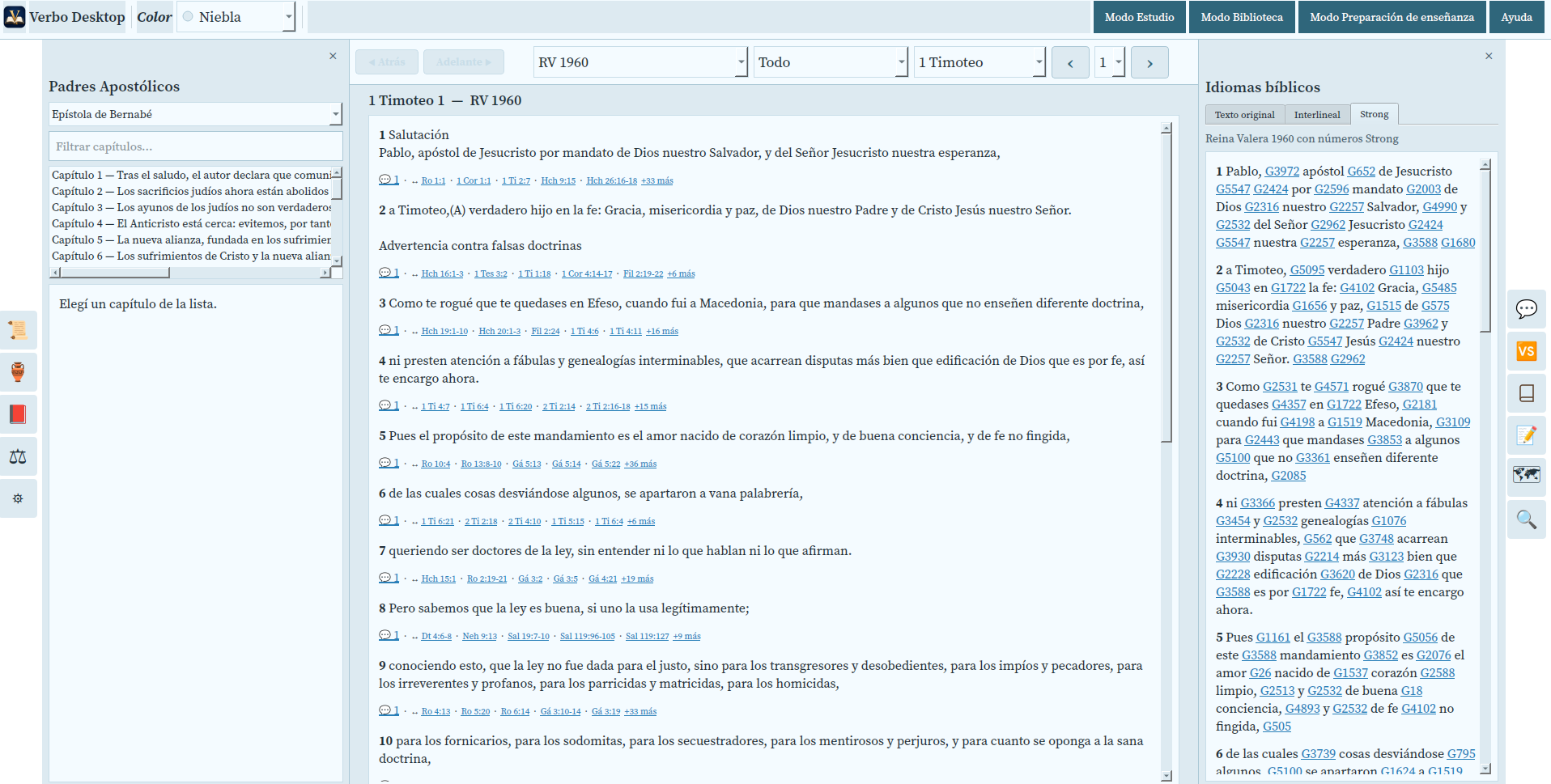The width and height of the screenshot is (1551, 784).
Task: Open cross-reference Ro 1:1
Action: coord(433,181)
